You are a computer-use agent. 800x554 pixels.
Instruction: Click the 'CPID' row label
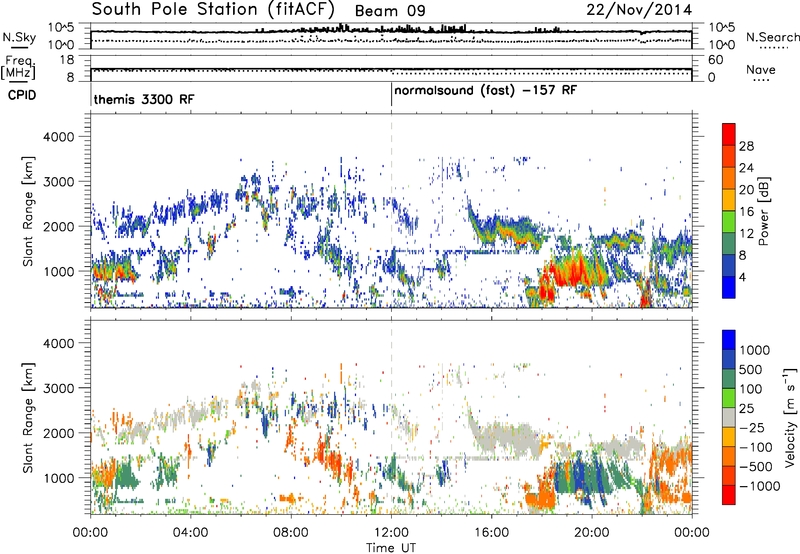coord(22,95)
